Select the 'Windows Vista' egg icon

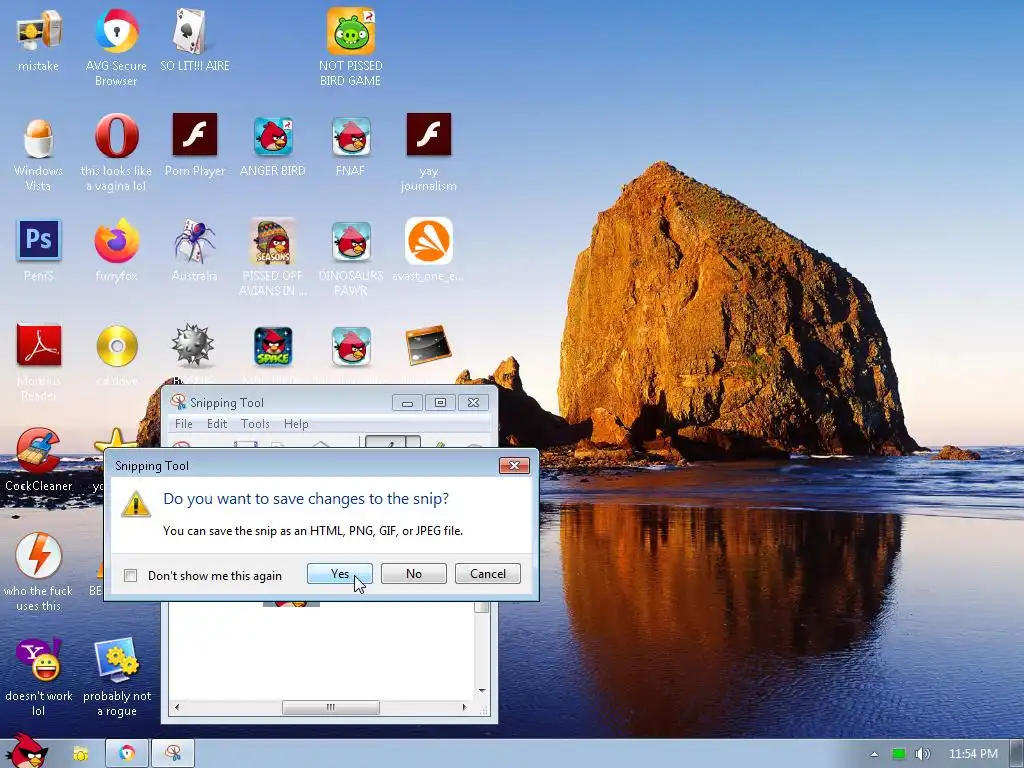[x=39, y=154]
